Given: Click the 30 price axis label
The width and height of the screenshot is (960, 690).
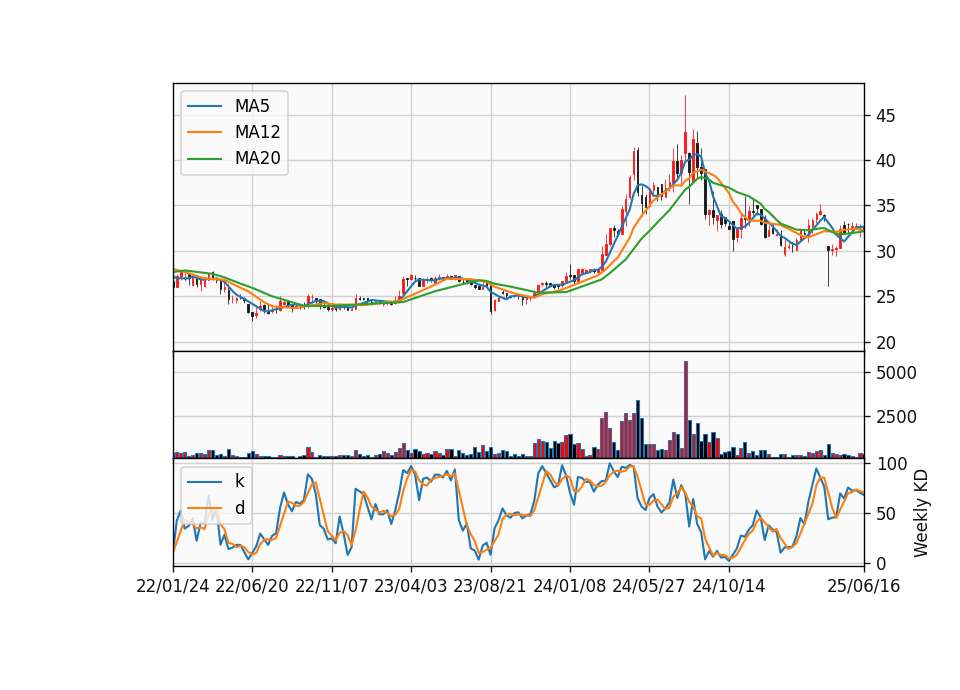Looking at the screenshot, I should [885, 252].
